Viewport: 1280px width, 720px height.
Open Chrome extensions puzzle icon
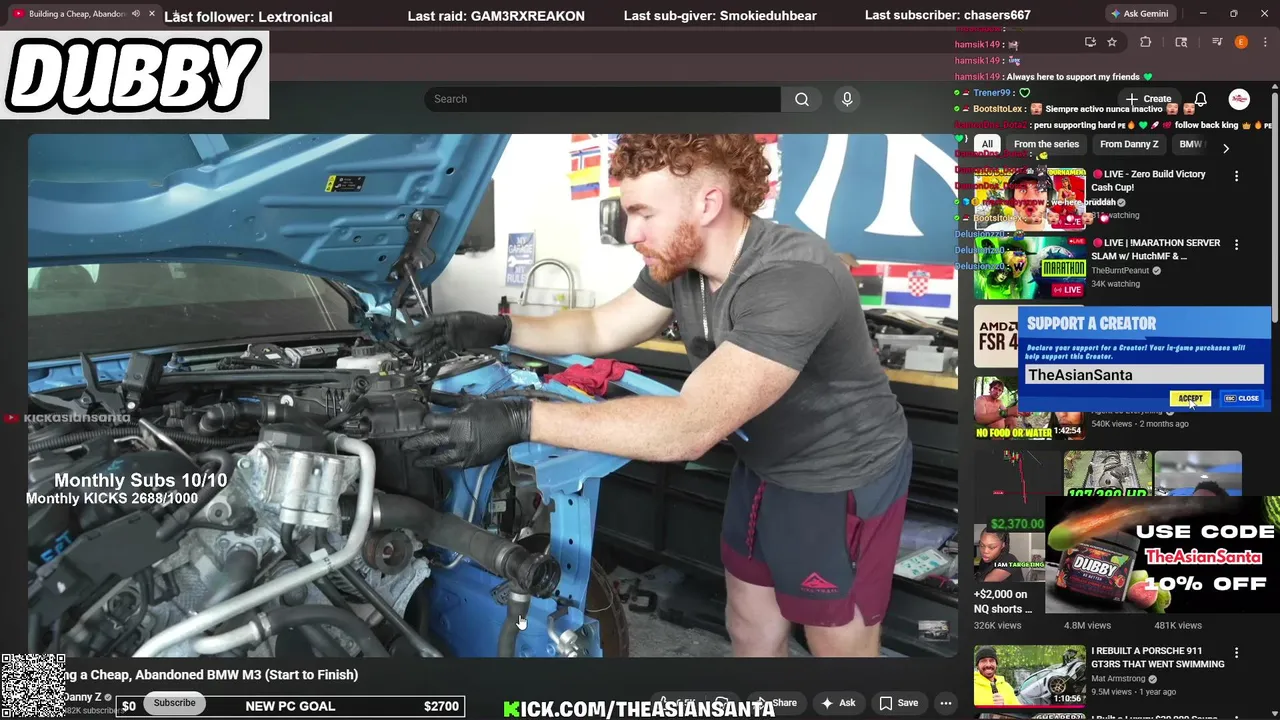point(1146,42)
